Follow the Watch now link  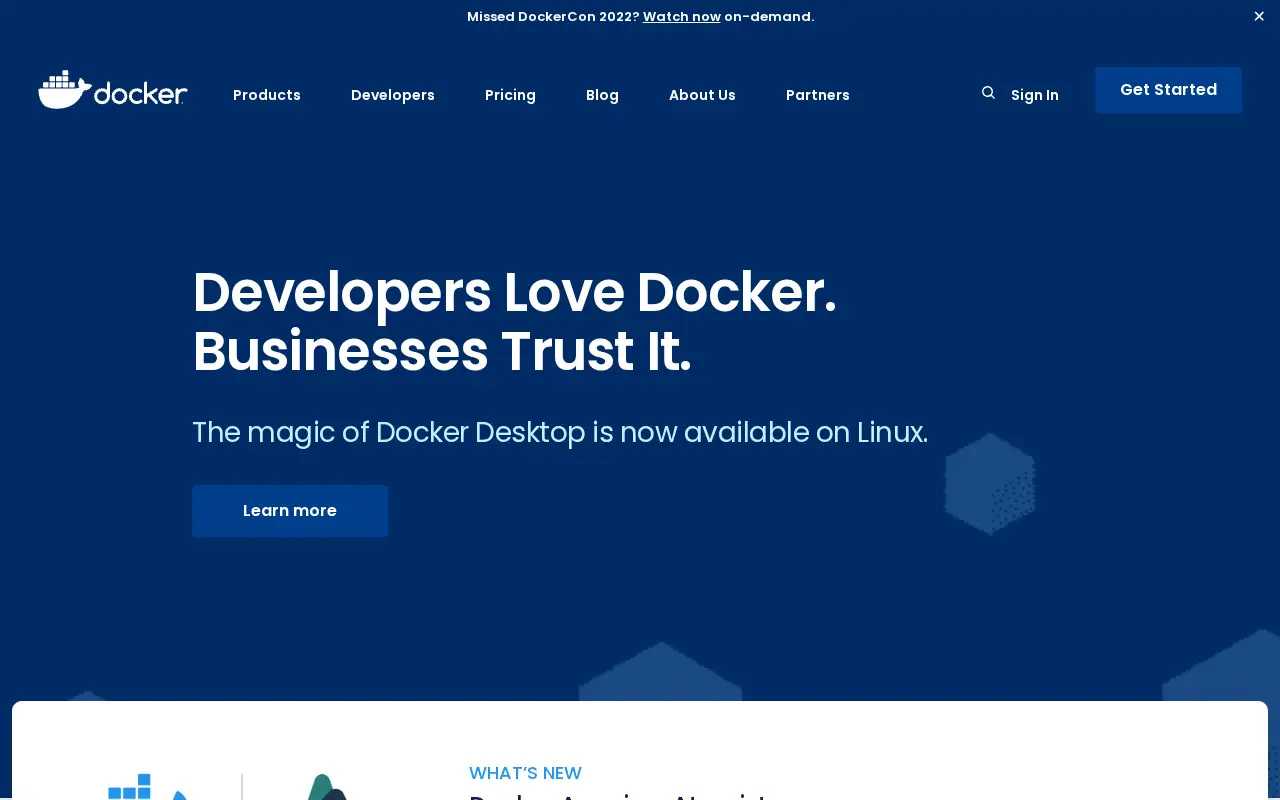[682, 16]
